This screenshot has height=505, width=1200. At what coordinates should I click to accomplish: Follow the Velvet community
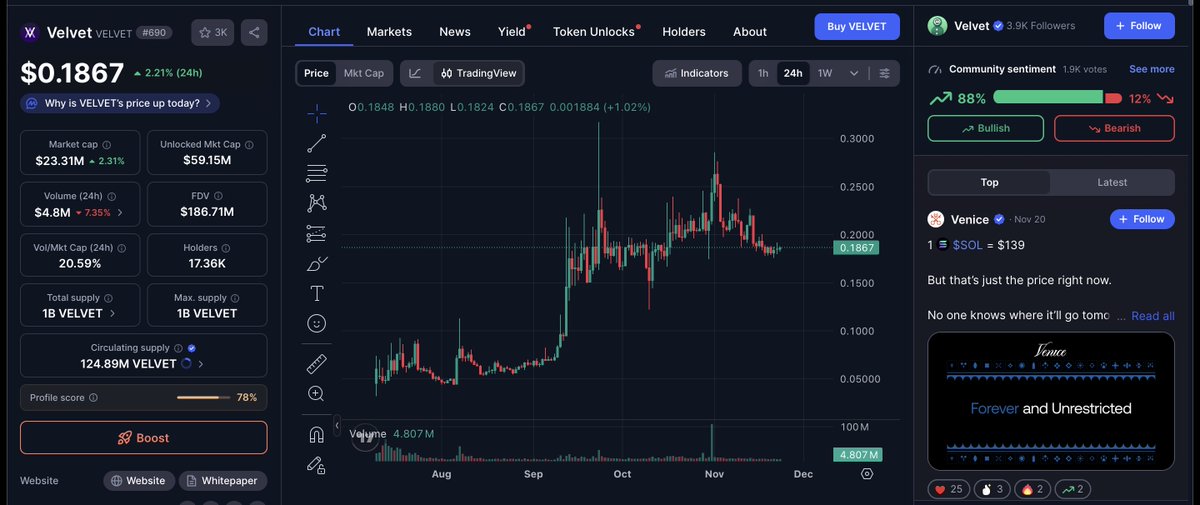[x=1139, y=25]
